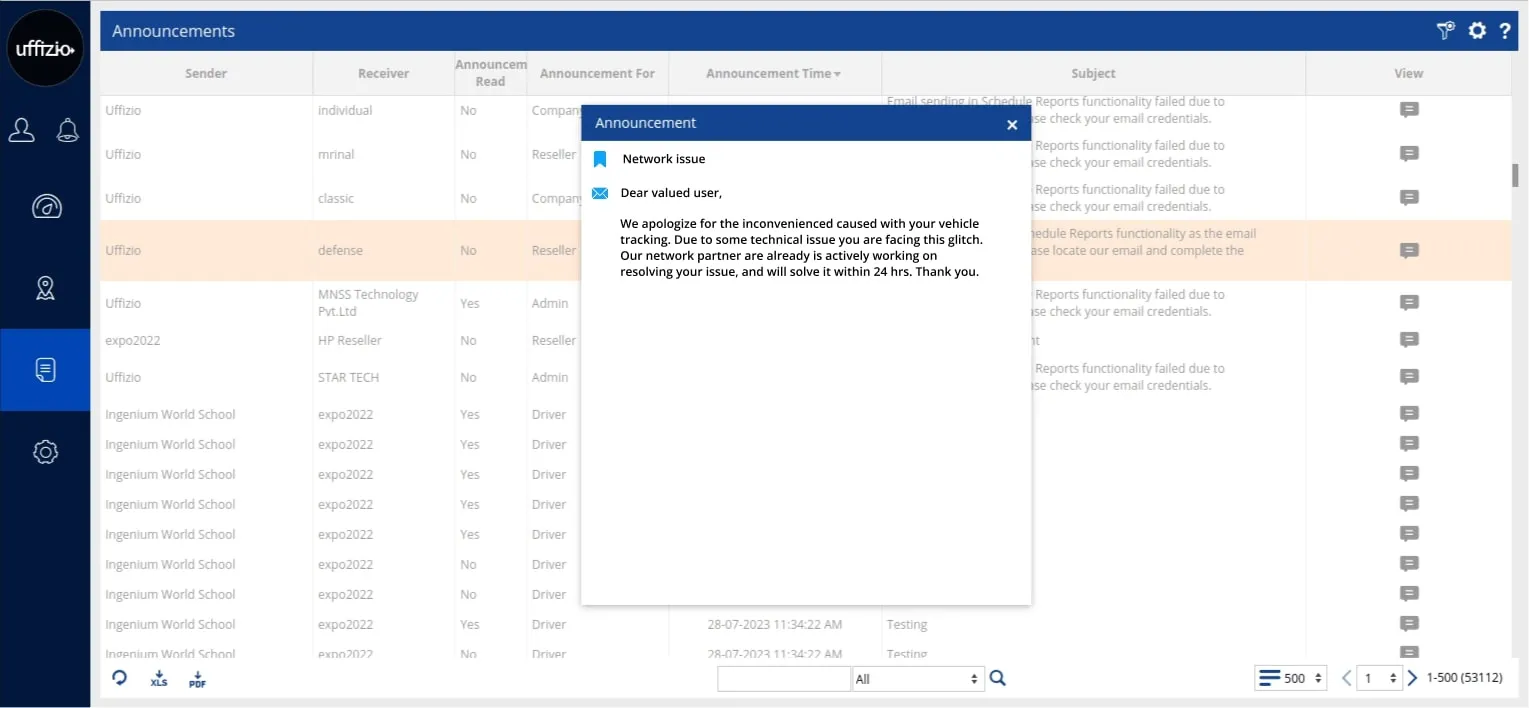Click the user profile icon in sidebar

(x=22, y=130)
